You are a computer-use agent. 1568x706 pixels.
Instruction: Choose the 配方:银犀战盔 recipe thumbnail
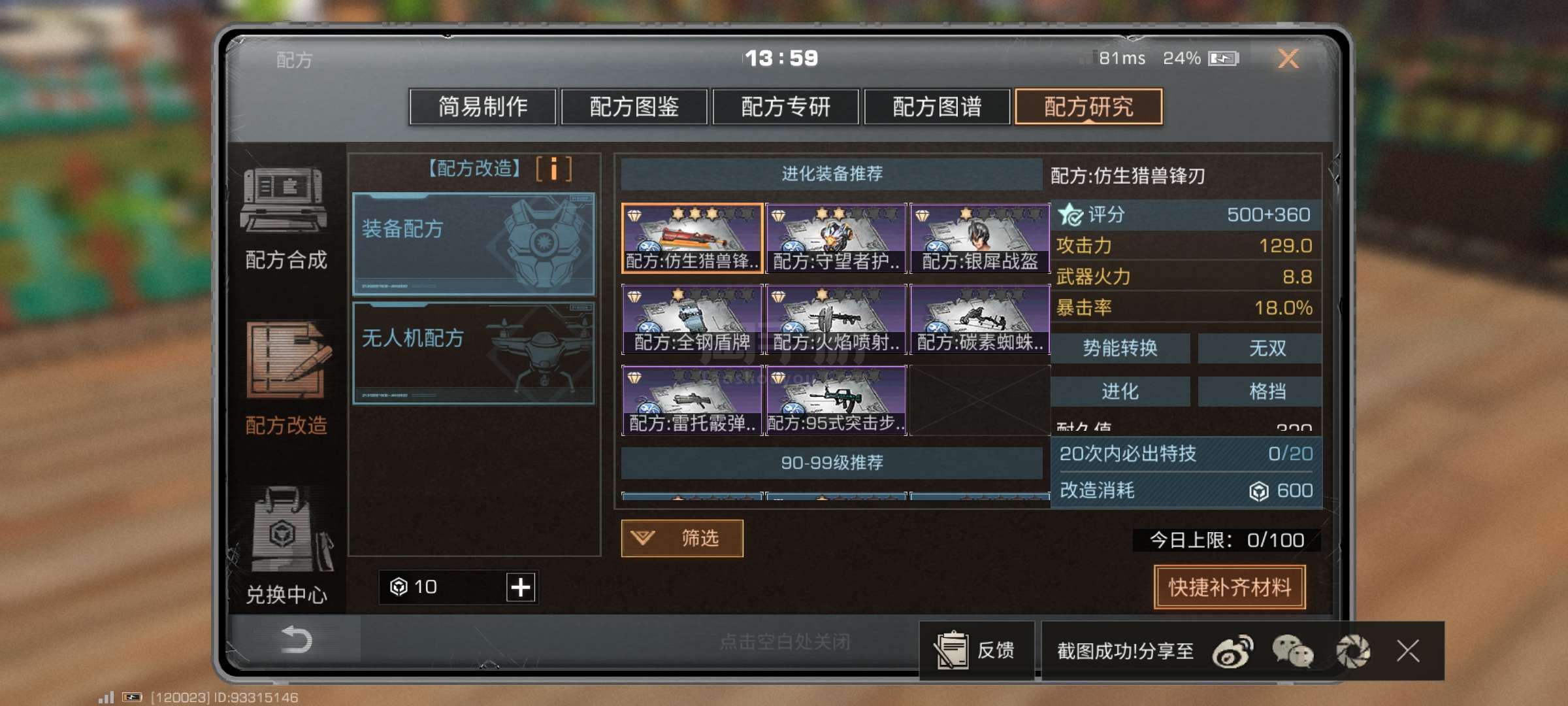pyautogui.click(x=979, y=238)
